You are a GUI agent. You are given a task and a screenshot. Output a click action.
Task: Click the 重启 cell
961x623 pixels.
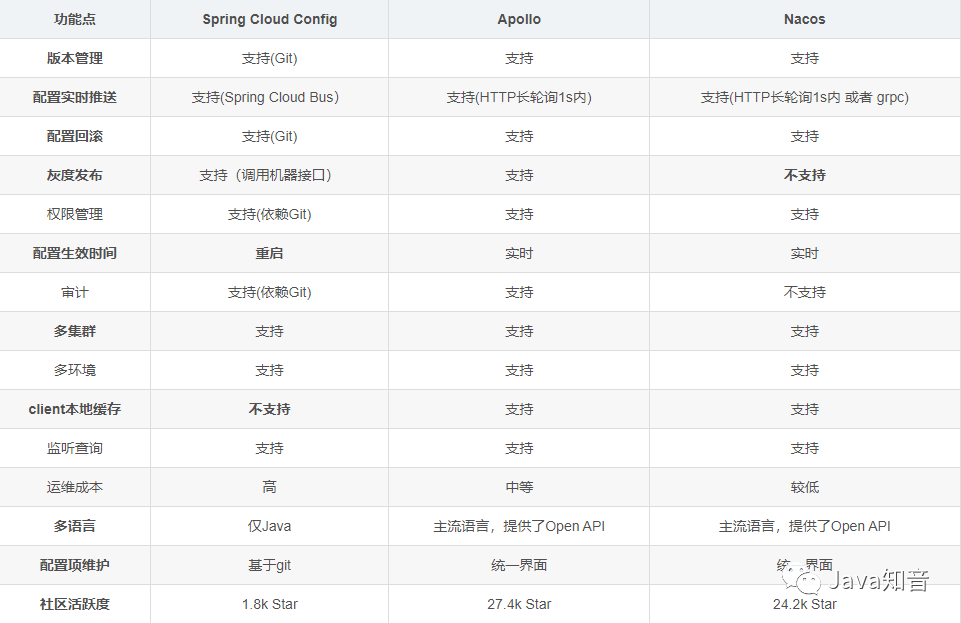click(270, 253)
